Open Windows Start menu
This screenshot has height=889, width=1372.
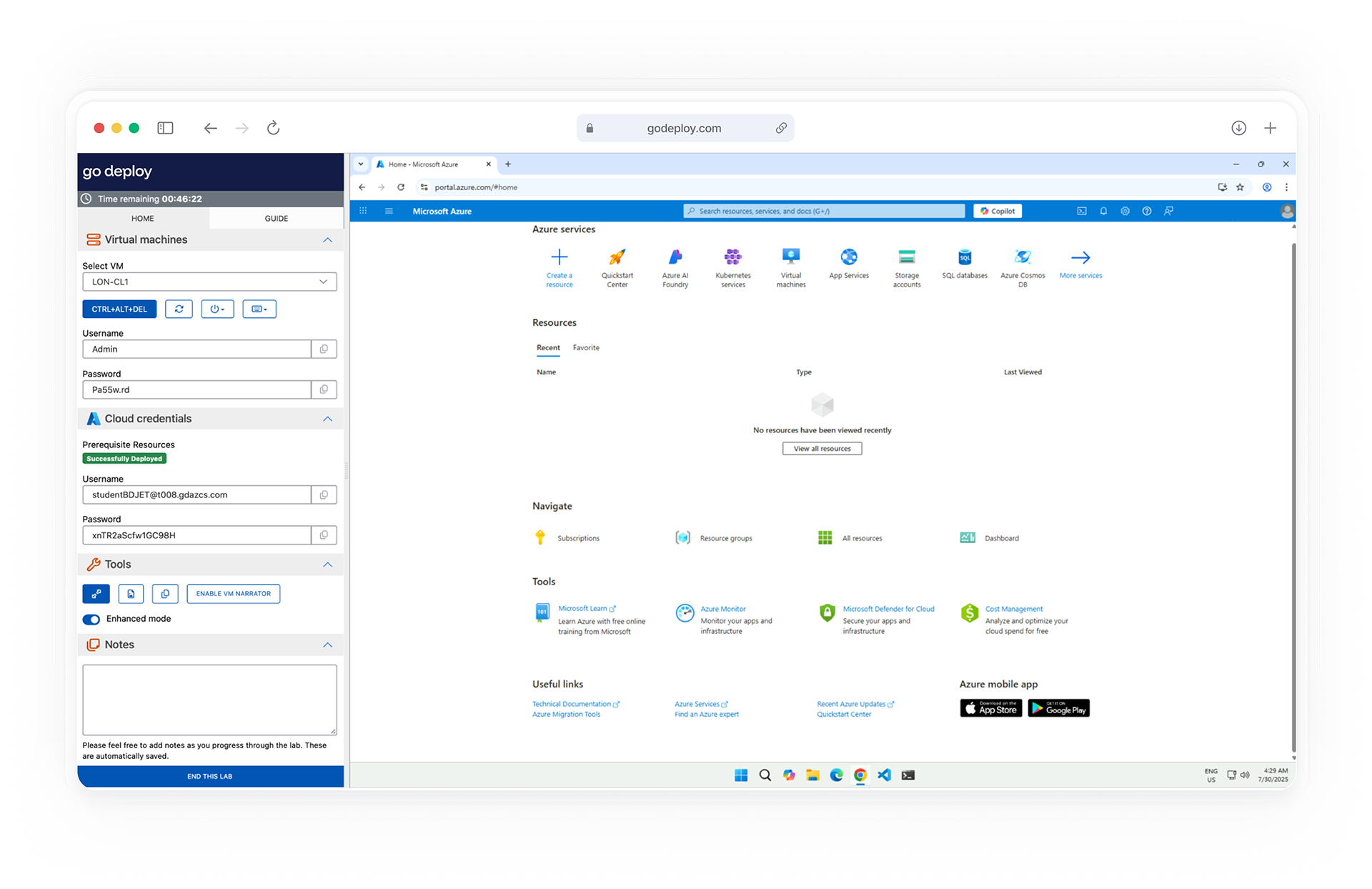(x=741, y=775)
